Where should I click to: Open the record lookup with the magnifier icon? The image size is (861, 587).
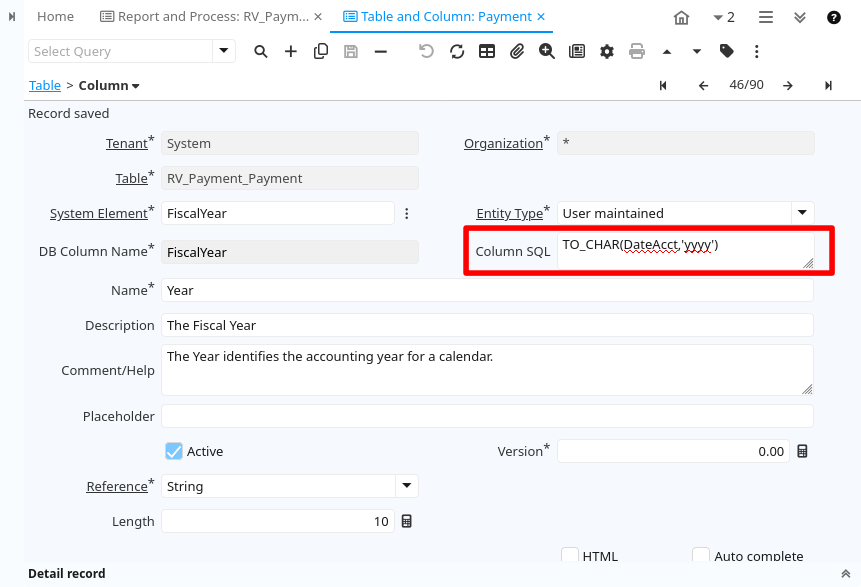tap(261, 51)
